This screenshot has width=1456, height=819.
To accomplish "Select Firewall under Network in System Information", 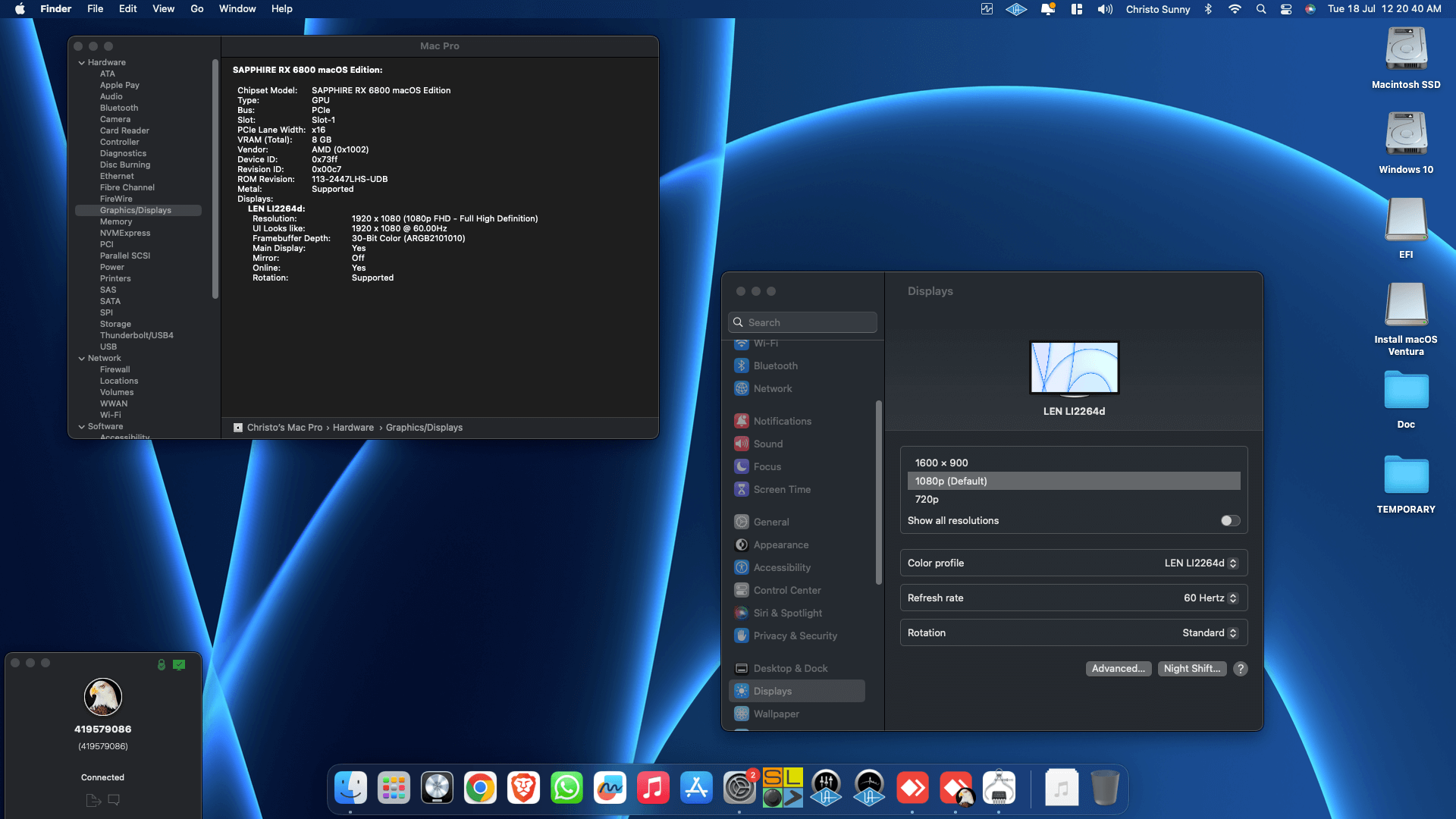I will [115, 369].
